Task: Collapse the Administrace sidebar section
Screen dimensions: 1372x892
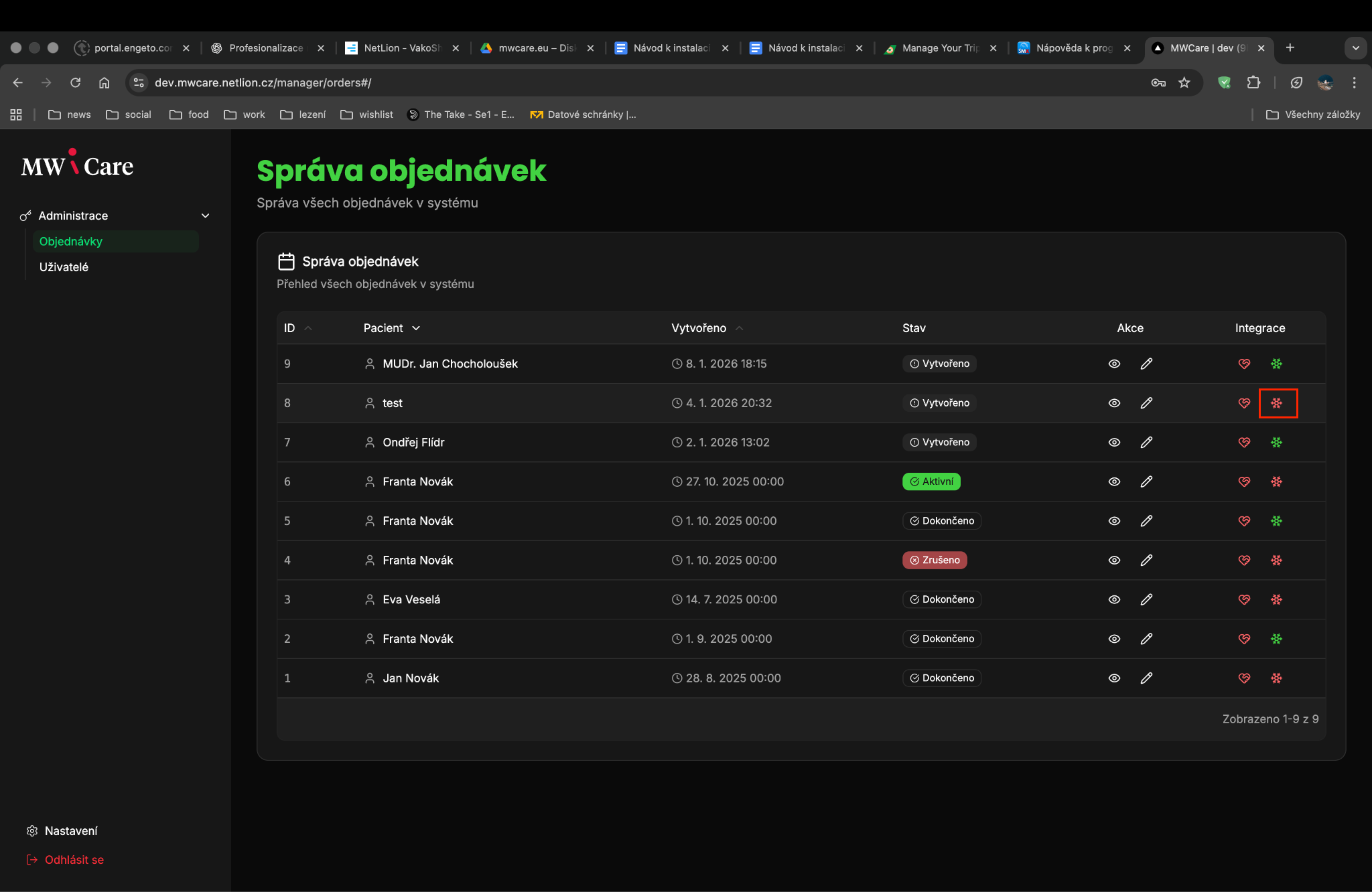Action: [x=205, y=216]
